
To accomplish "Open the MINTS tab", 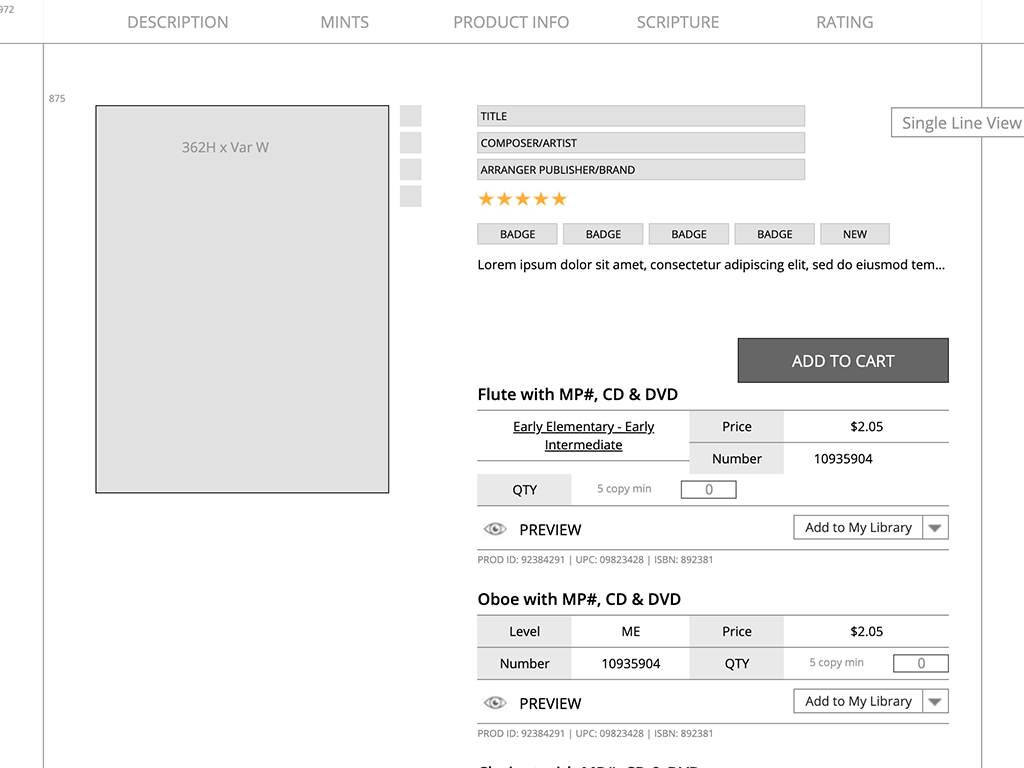I will (x=345, y=22).
